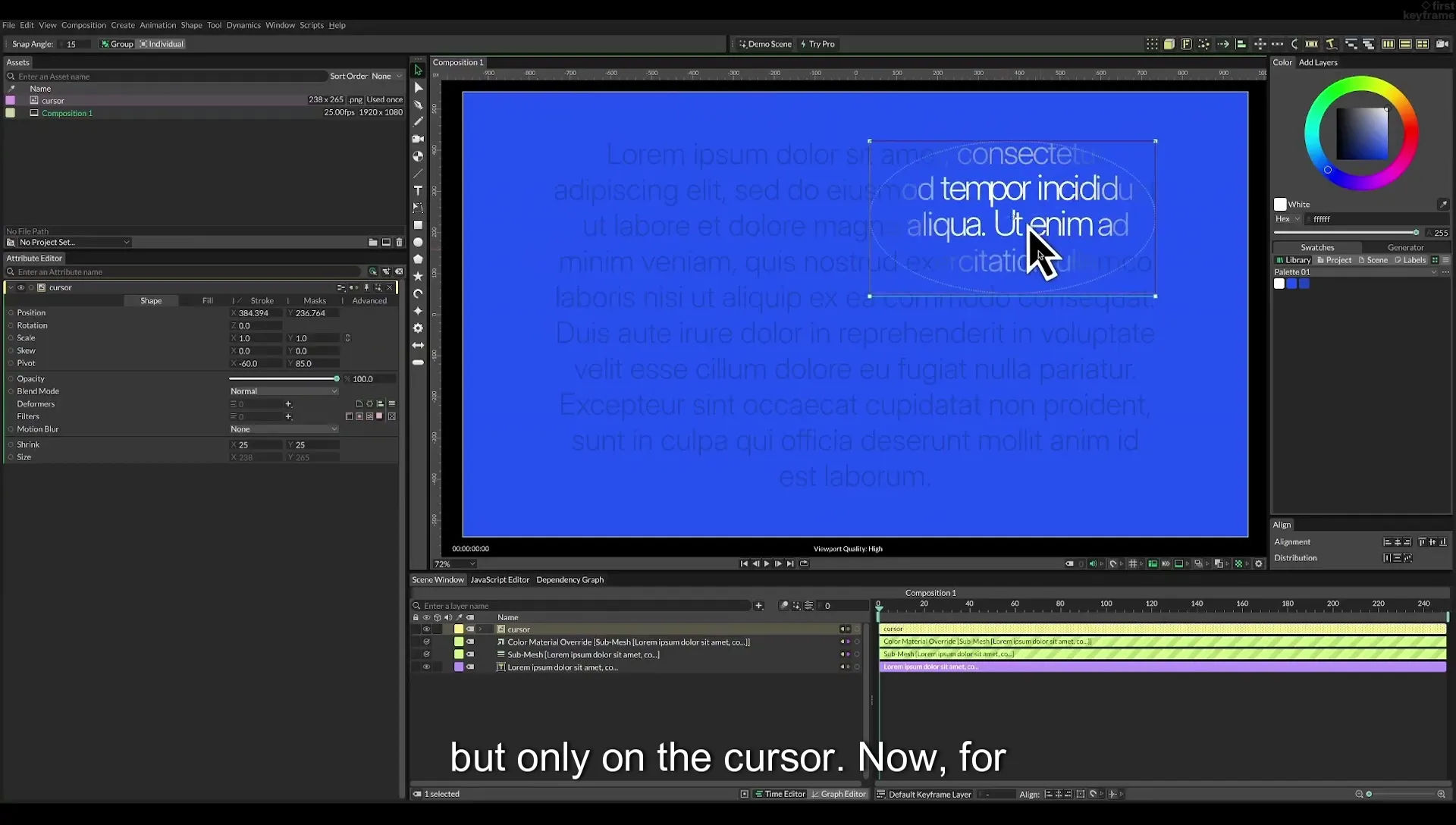
Task: Play the composition
Action: (x=767, y=564)
